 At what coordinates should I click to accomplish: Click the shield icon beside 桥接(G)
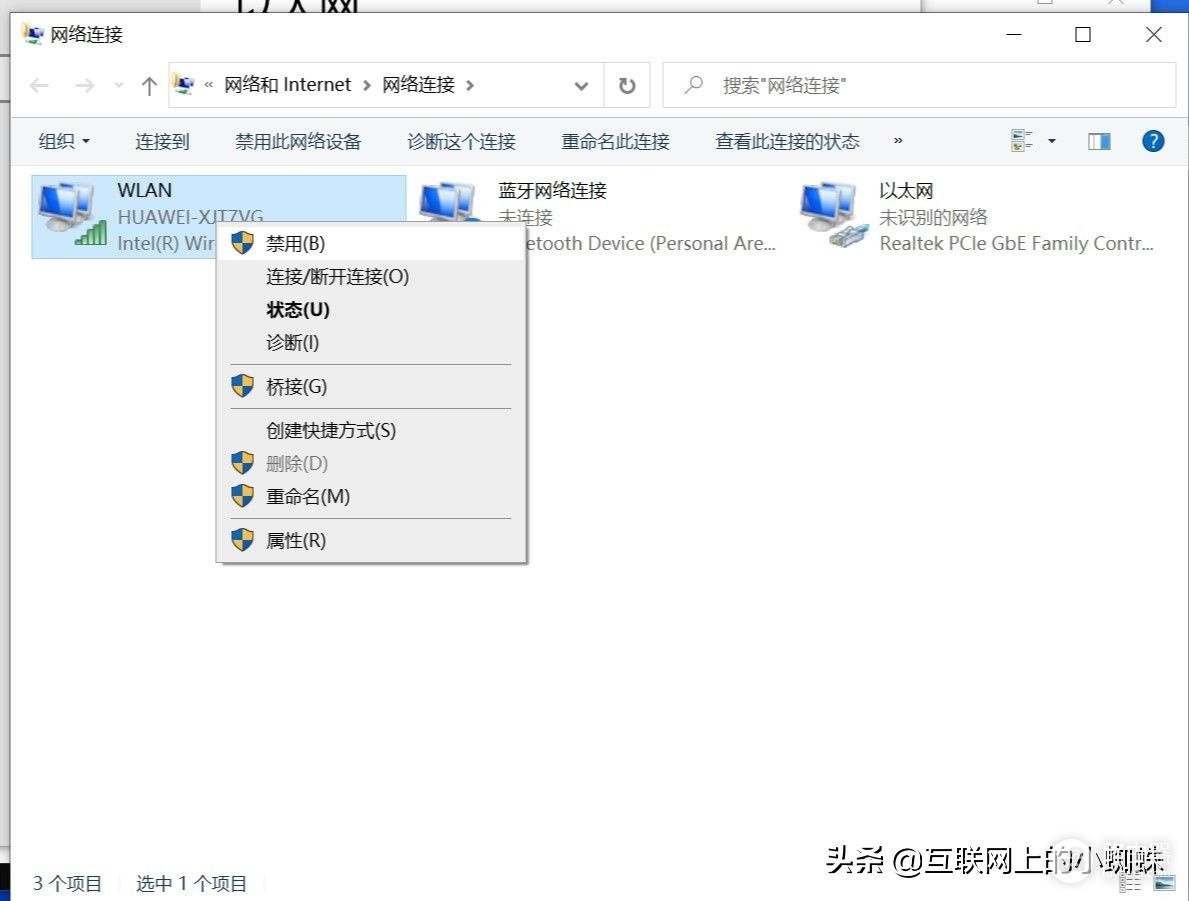tap(243, 386)
